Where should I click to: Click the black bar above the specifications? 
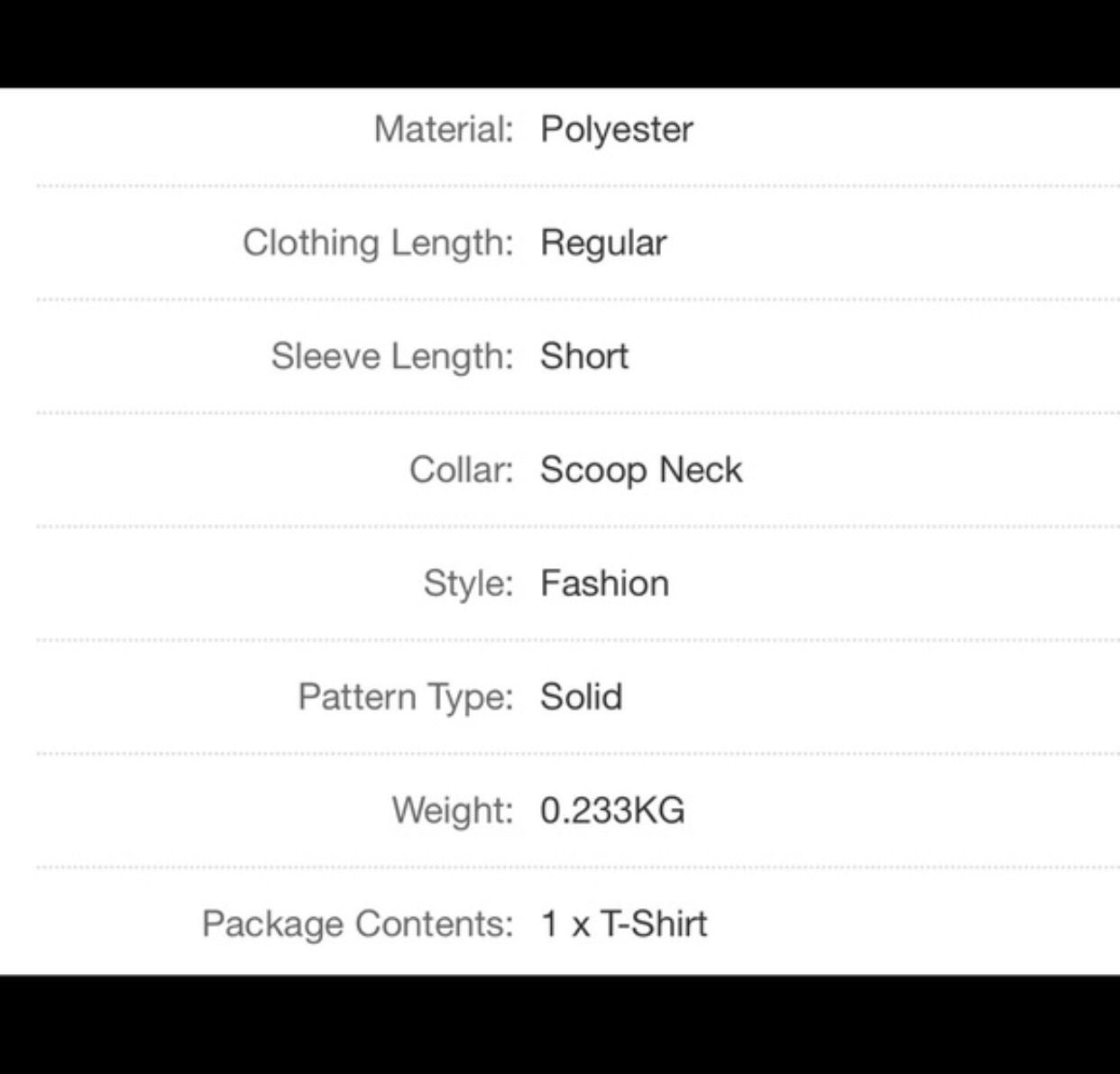559,43
